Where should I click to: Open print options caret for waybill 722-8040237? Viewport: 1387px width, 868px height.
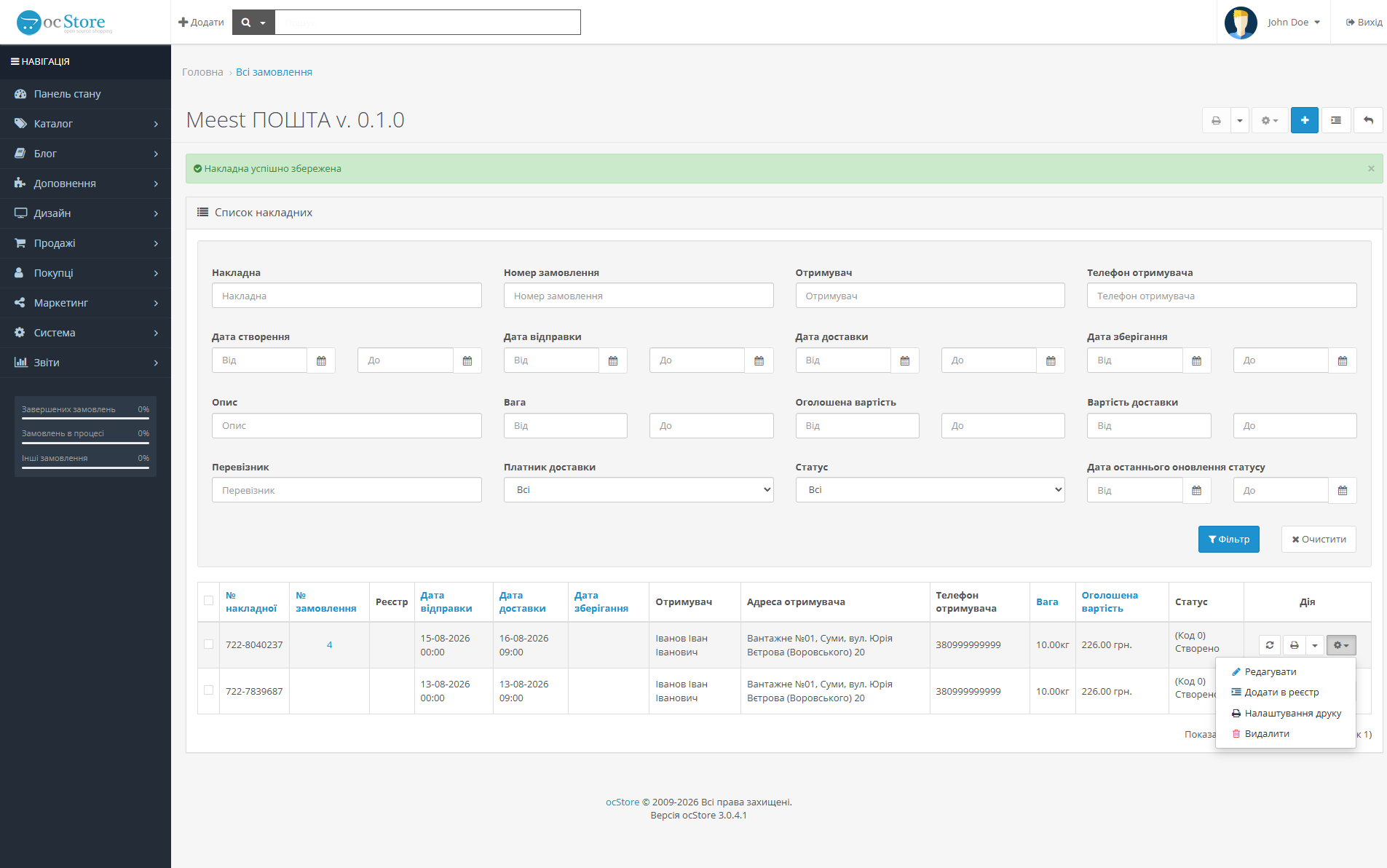pyautogui.click(x=1315, y=645)
